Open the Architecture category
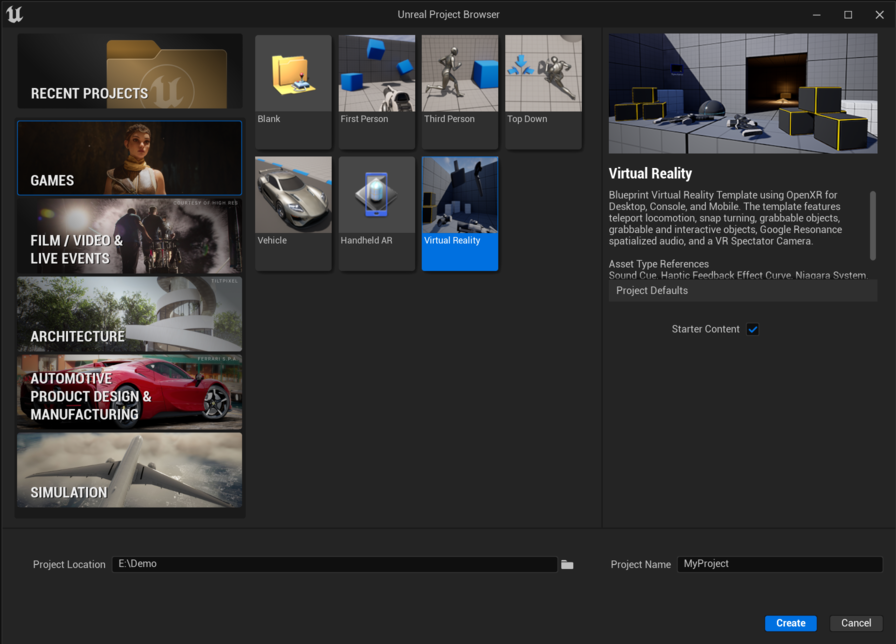 (128, 315)
